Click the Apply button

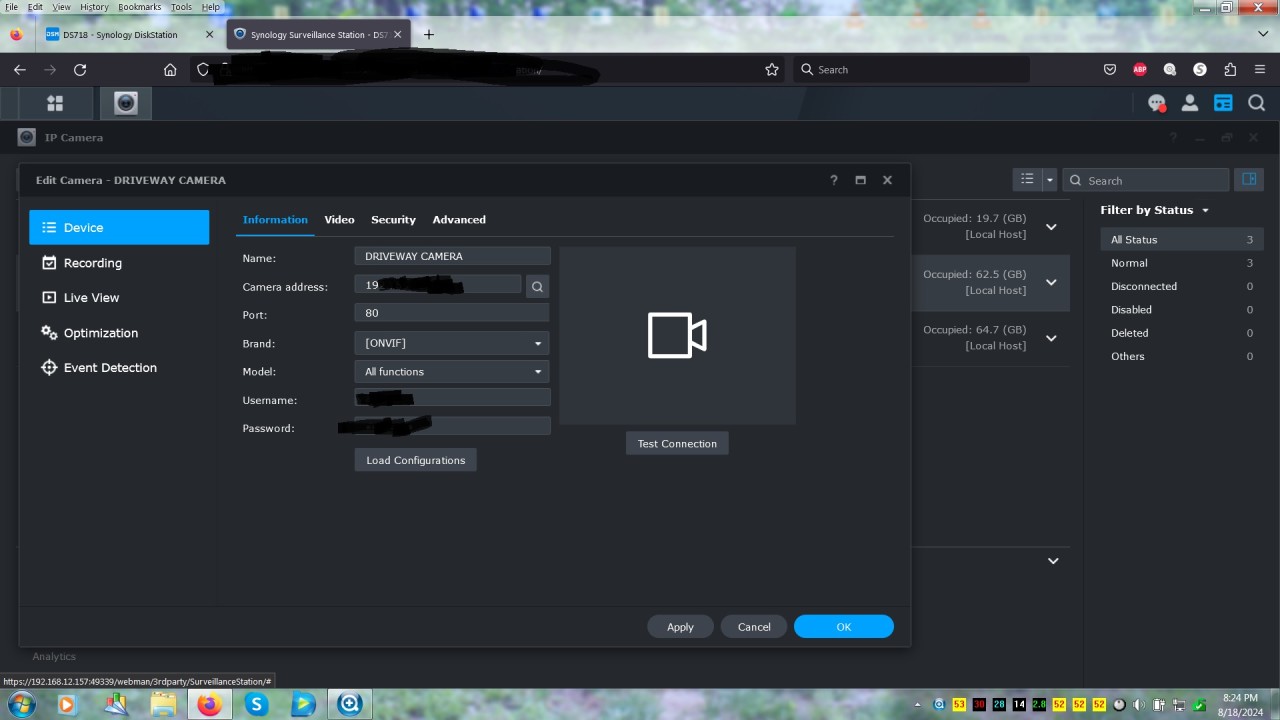pyautogui.click(x=680, y=627)
